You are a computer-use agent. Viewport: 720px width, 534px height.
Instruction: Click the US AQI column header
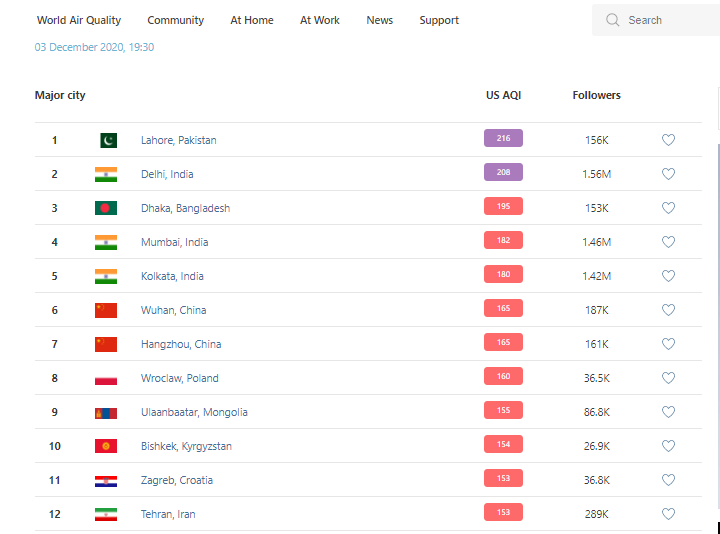(x=503, y=95)
